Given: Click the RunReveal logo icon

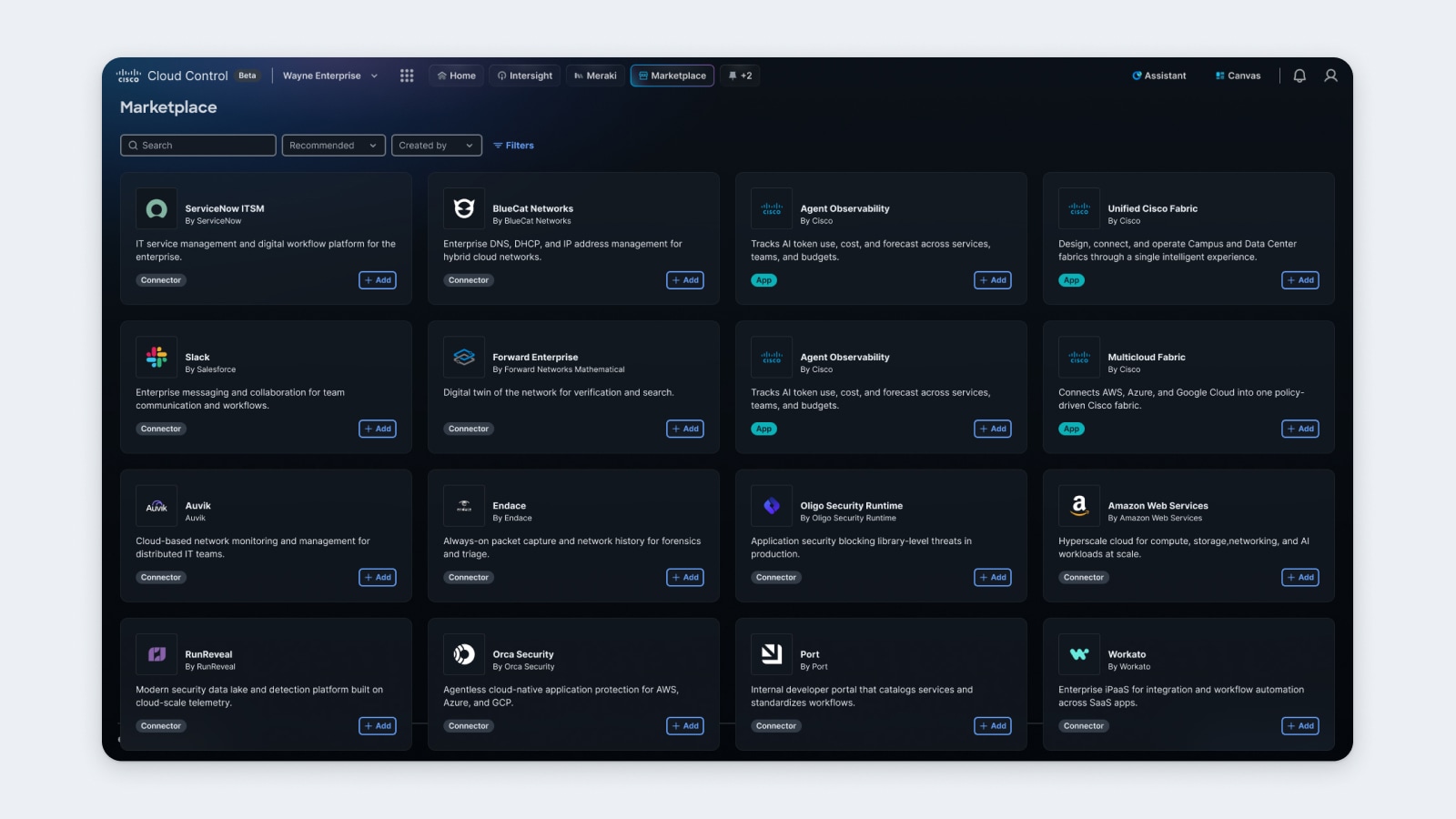Looking at the screenshot, I should click(157, 654).
